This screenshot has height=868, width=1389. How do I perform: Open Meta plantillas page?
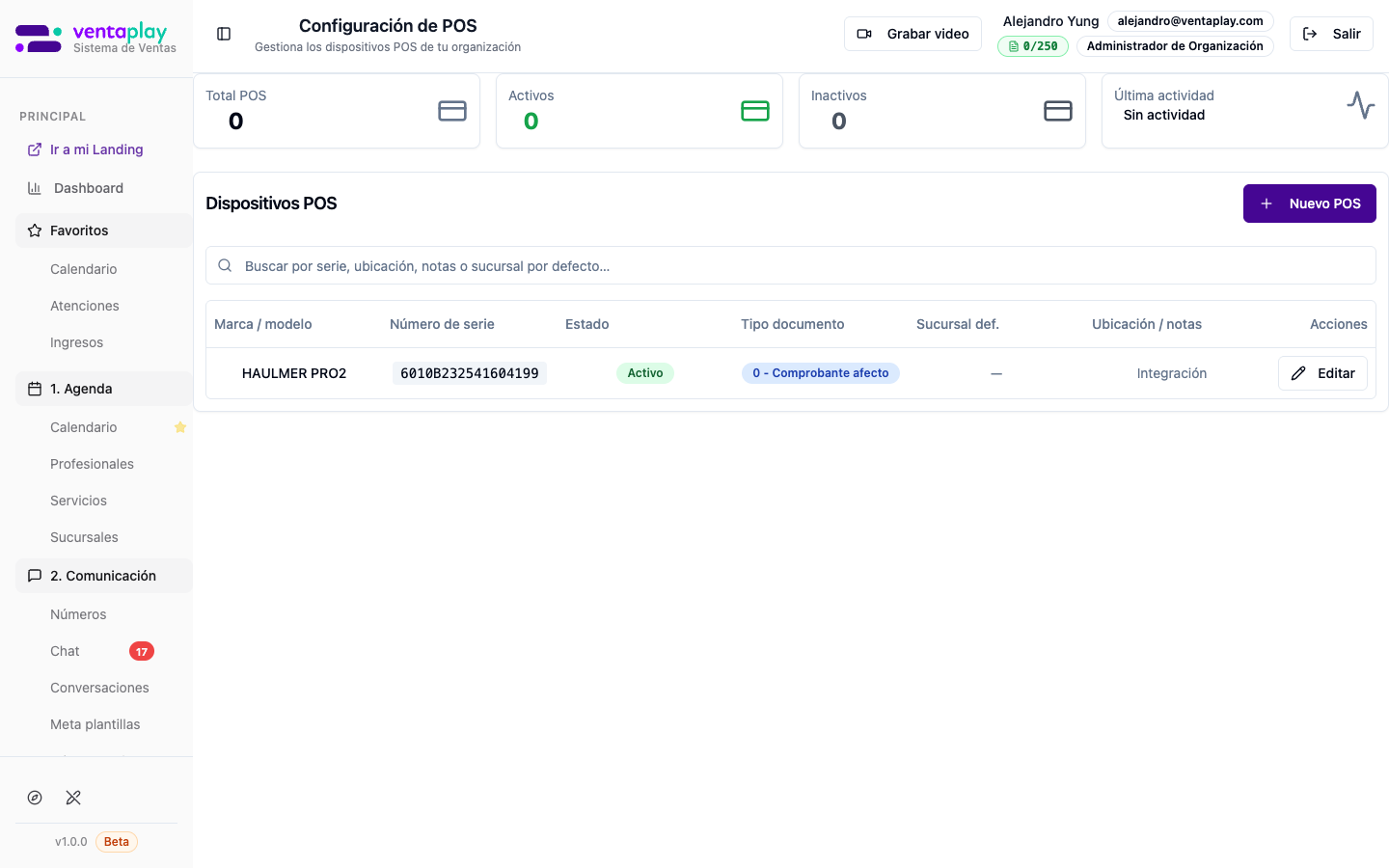[x=95, y=724]
